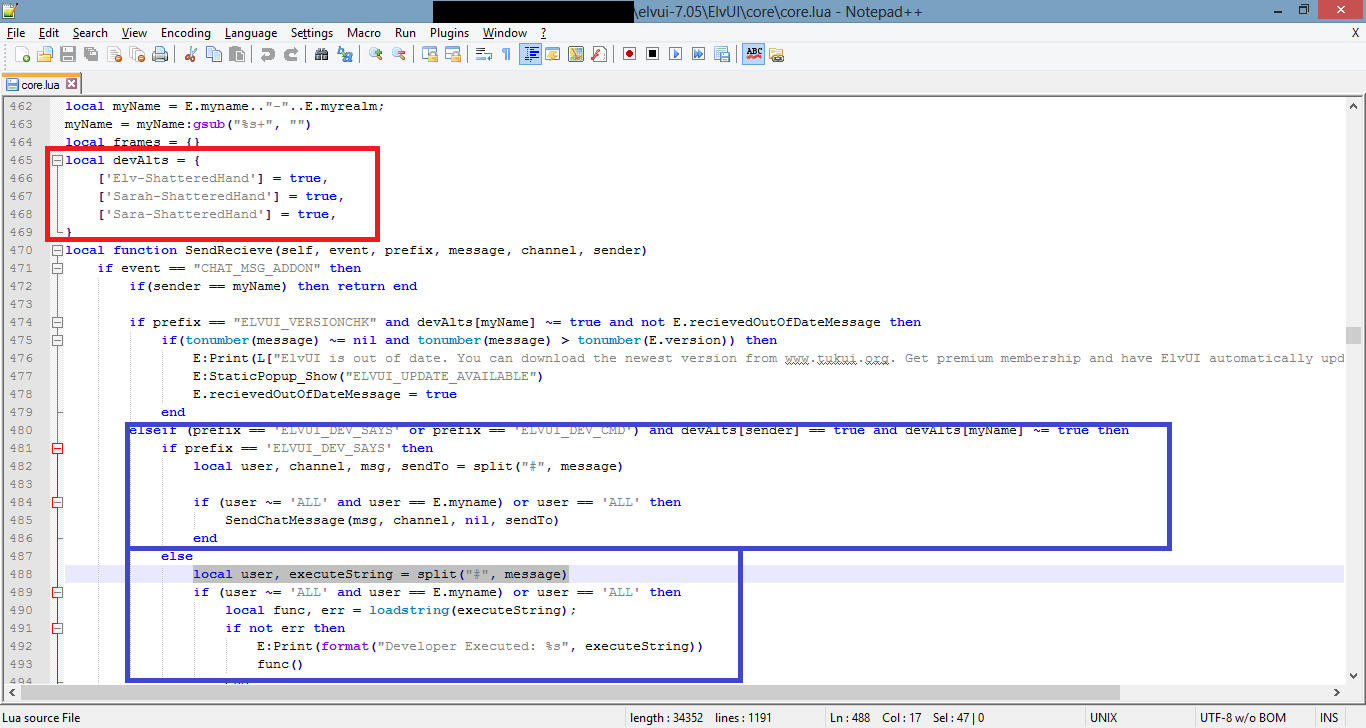This screenshot has width=1366, height=728.
Task: Copy selection using toolbar copy icon
Action: pyautogui.click(x=213, y=54)
